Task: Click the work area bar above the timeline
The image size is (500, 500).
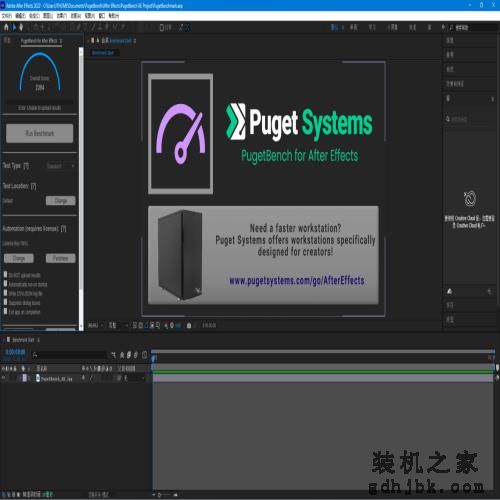Action: click(x=323, y=352)
